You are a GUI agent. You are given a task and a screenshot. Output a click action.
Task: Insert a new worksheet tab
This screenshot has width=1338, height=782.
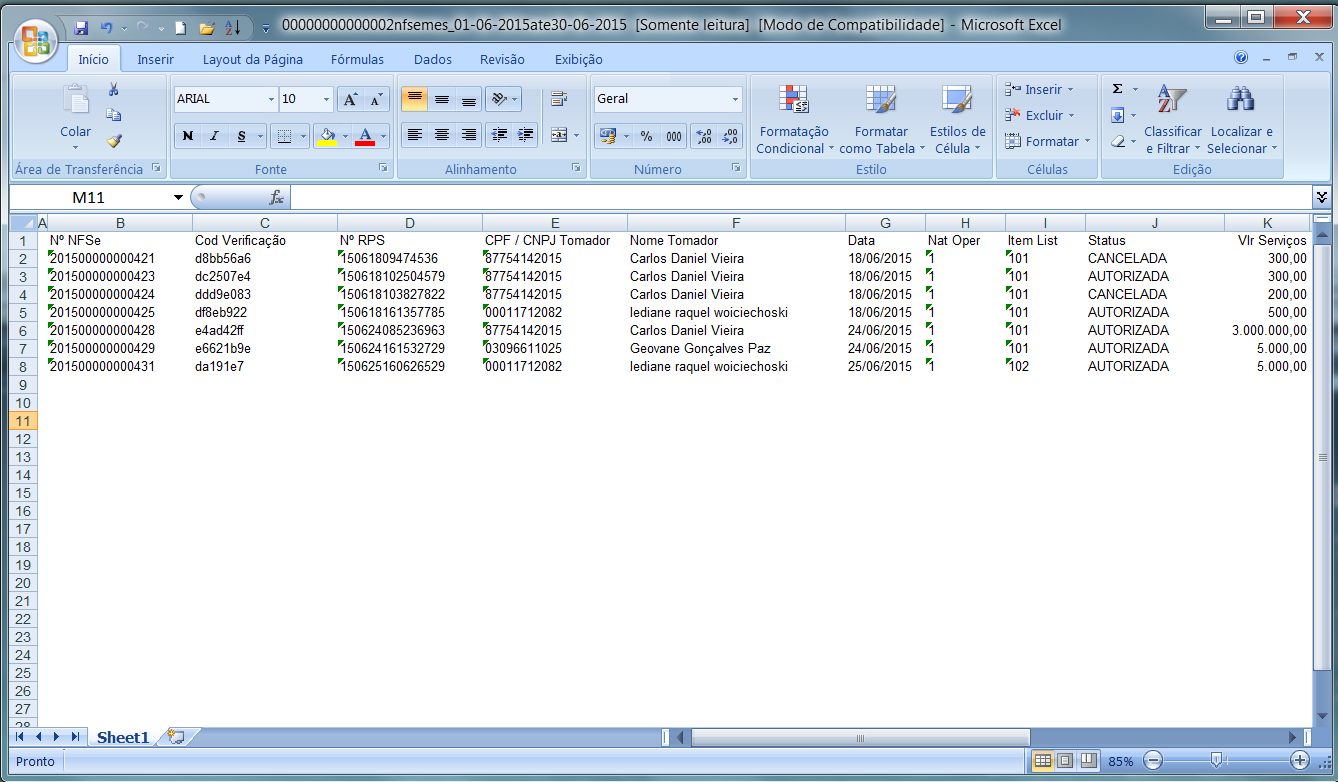(x=177, y=737)
